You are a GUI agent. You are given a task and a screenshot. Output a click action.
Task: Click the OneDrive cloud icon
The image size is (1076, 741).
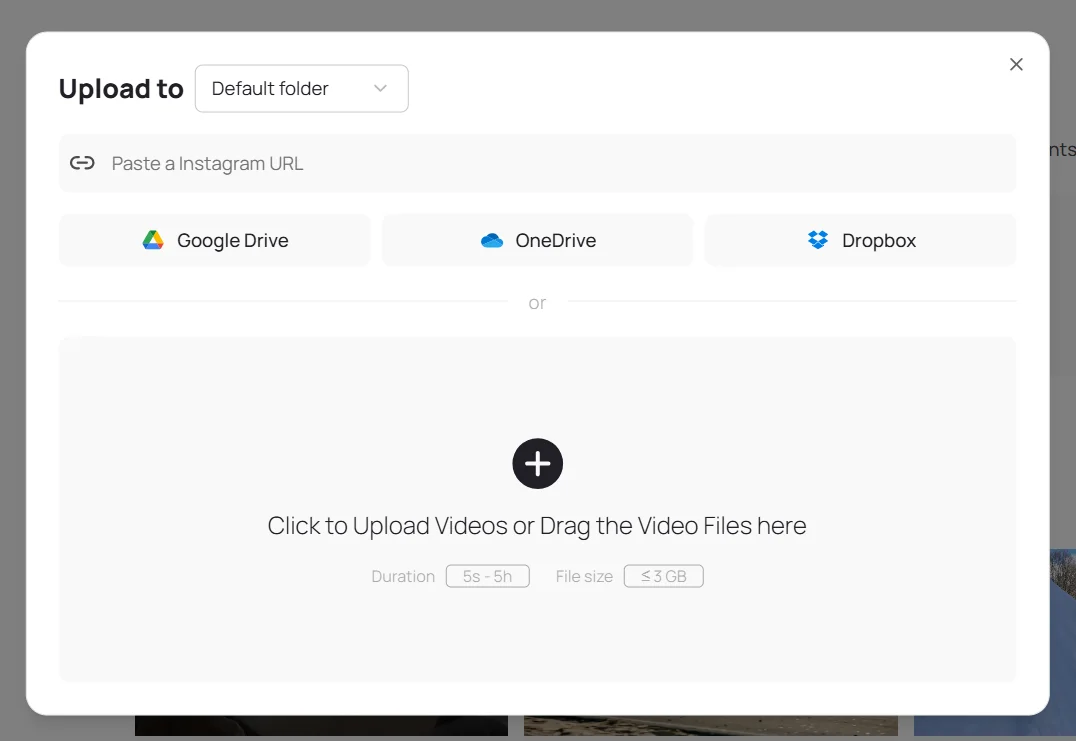click(491, 240)
